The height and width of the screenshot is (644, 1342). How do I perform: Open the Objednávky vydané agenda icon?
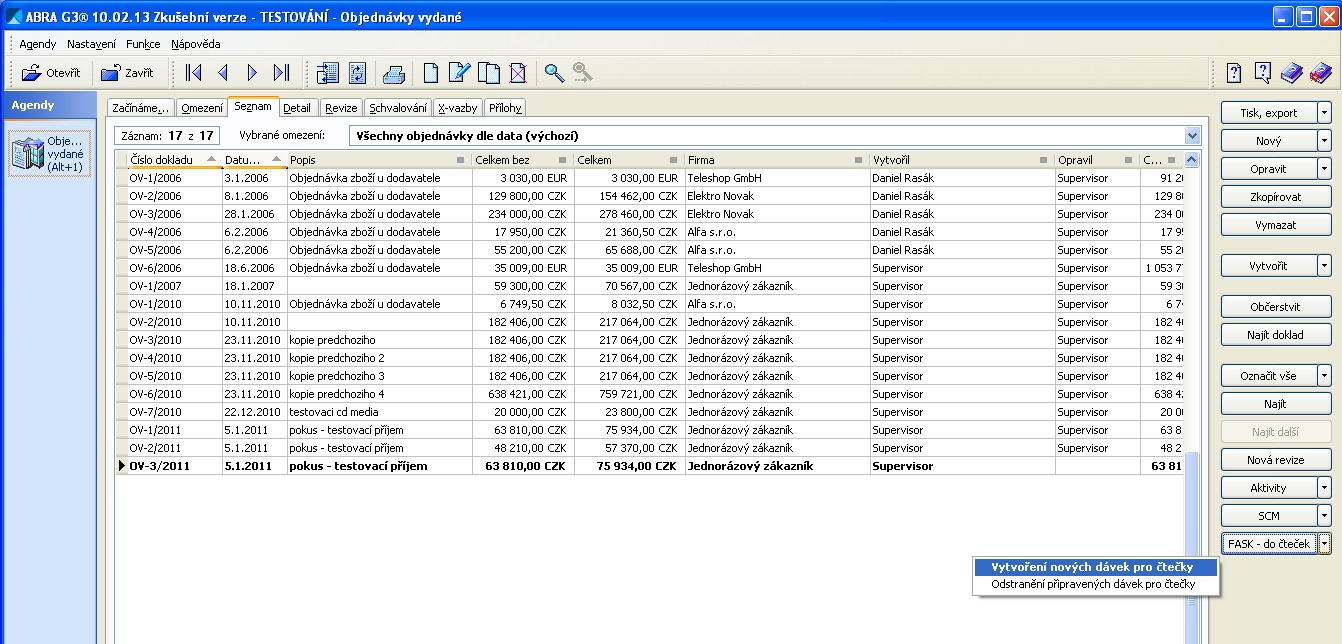point(50,153)
